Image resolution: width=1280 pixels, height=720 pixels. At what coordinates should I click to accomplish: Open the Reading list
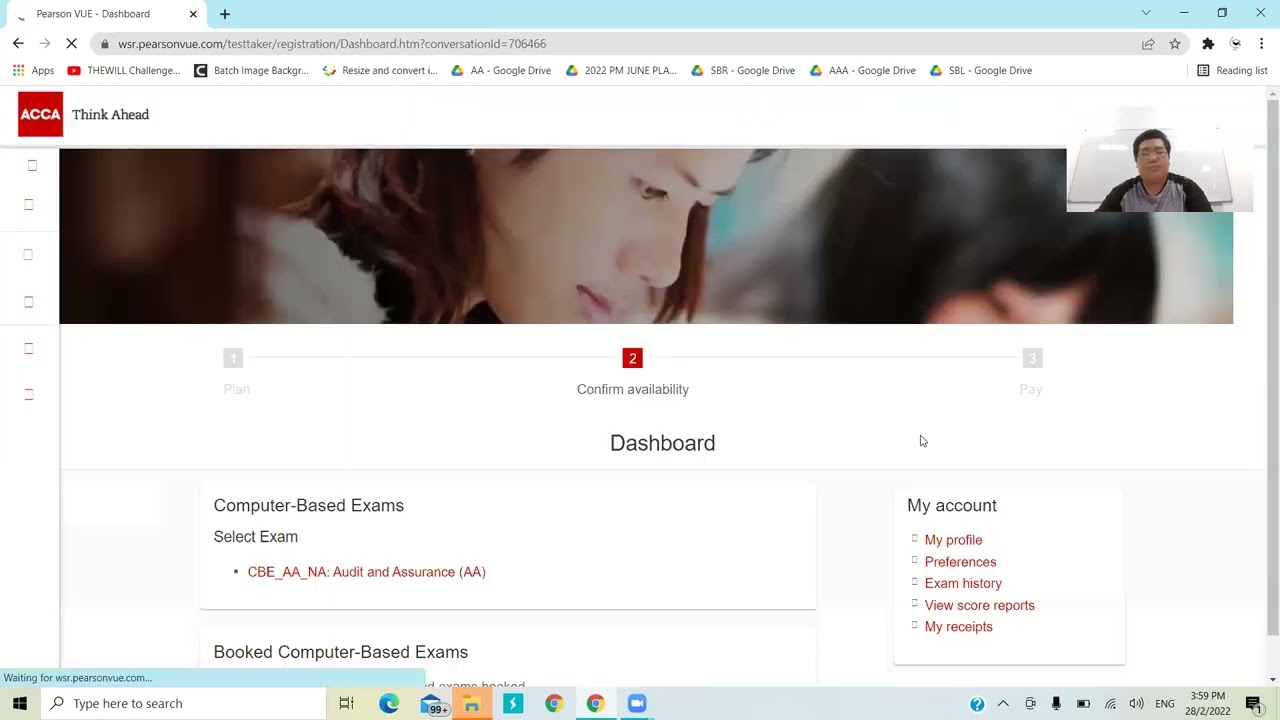click(1232, 71)
